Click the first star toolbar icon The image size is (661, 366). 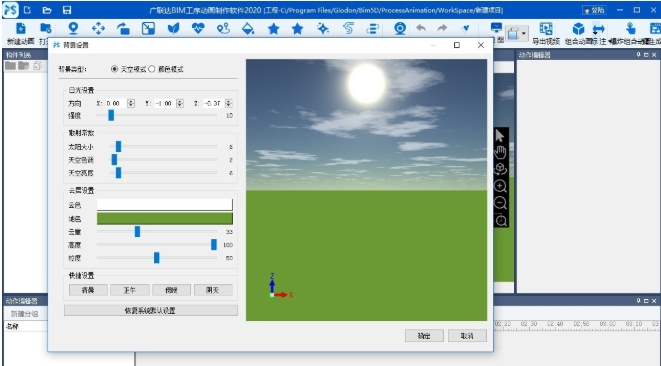274,29
